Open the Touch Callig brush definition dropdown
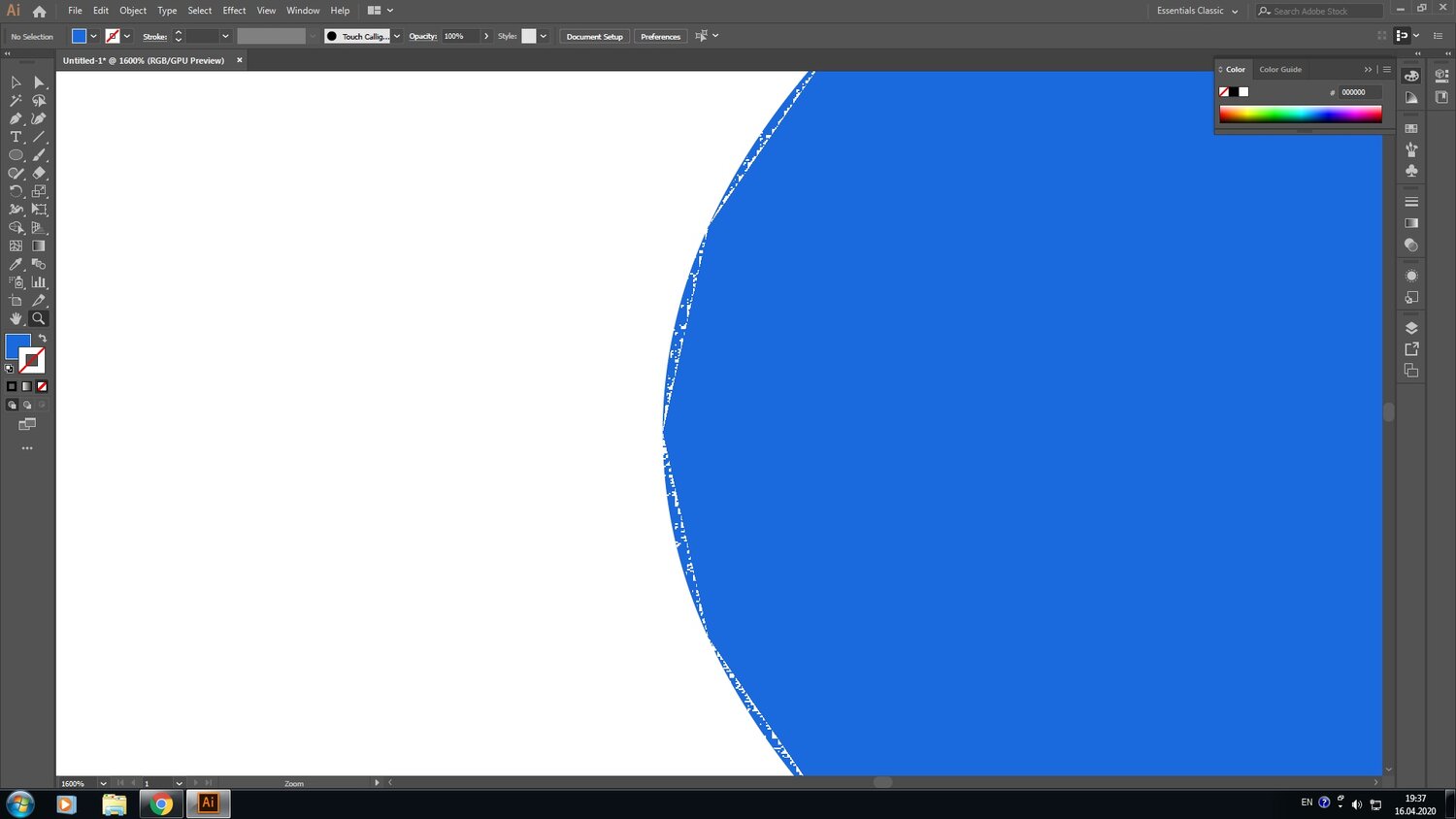This screenshot has height=819, width=1456. (396, 36)
